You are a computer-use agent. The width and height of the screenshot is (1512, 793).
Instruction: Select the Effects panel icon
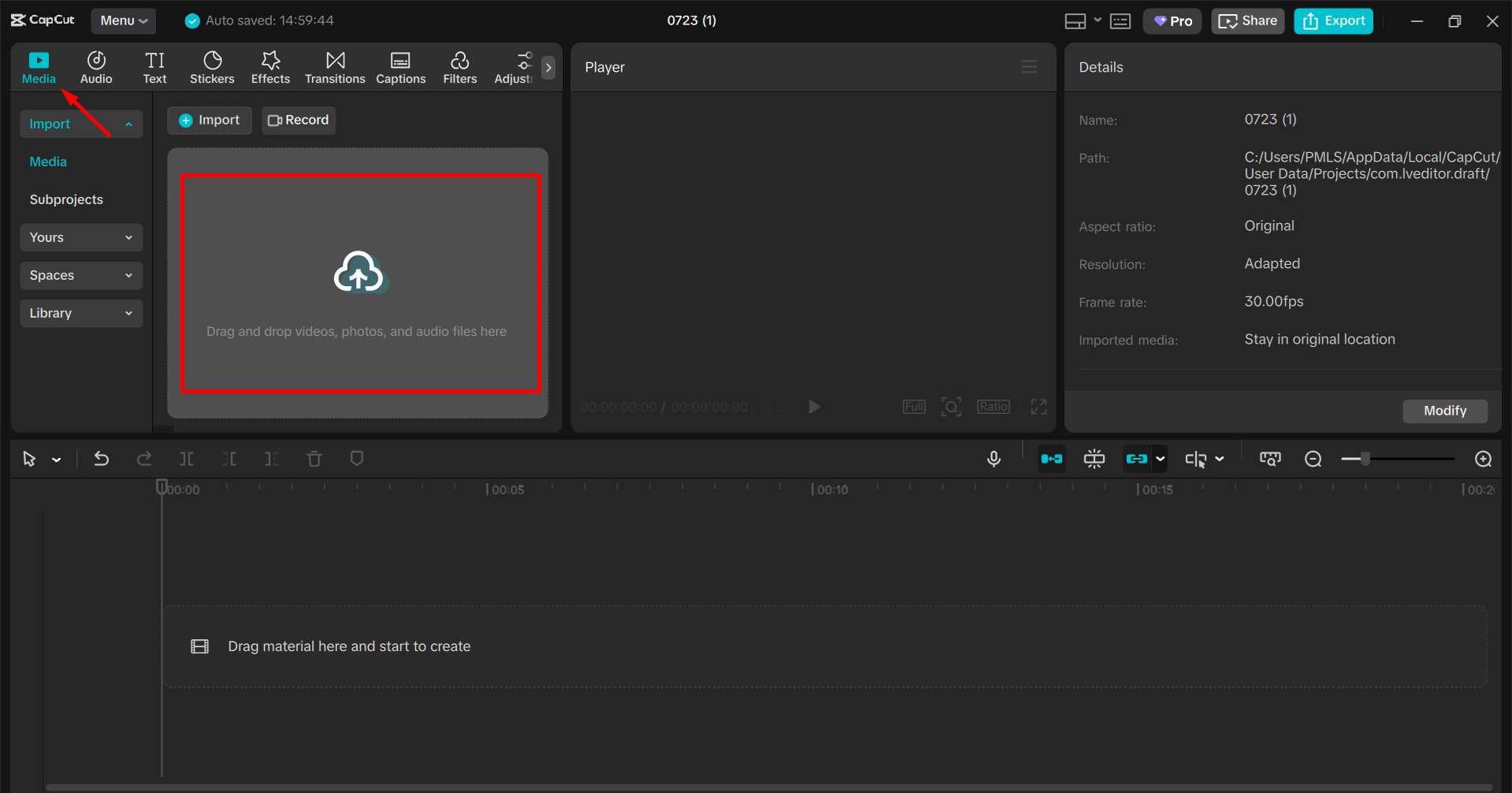(270, 66)
